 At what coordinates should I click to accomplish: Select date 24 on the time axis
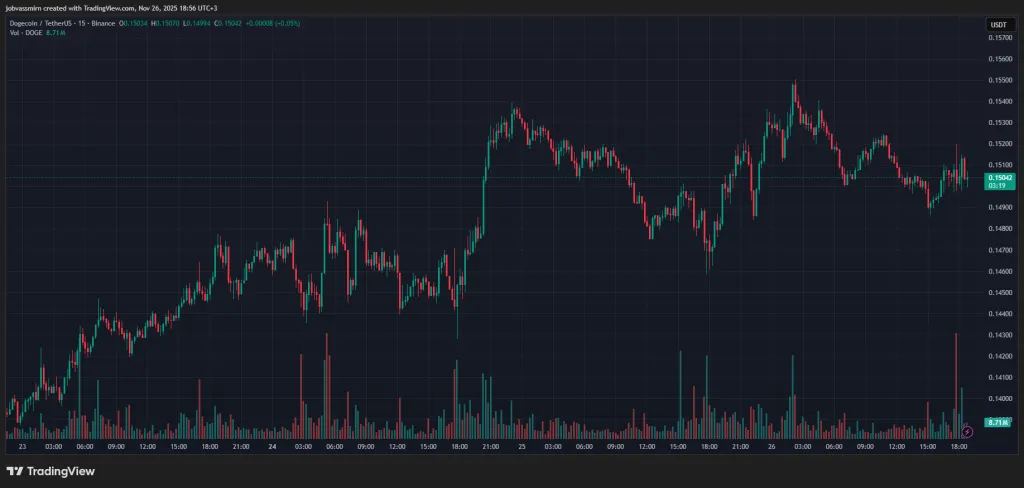click(x=272, y=446)
